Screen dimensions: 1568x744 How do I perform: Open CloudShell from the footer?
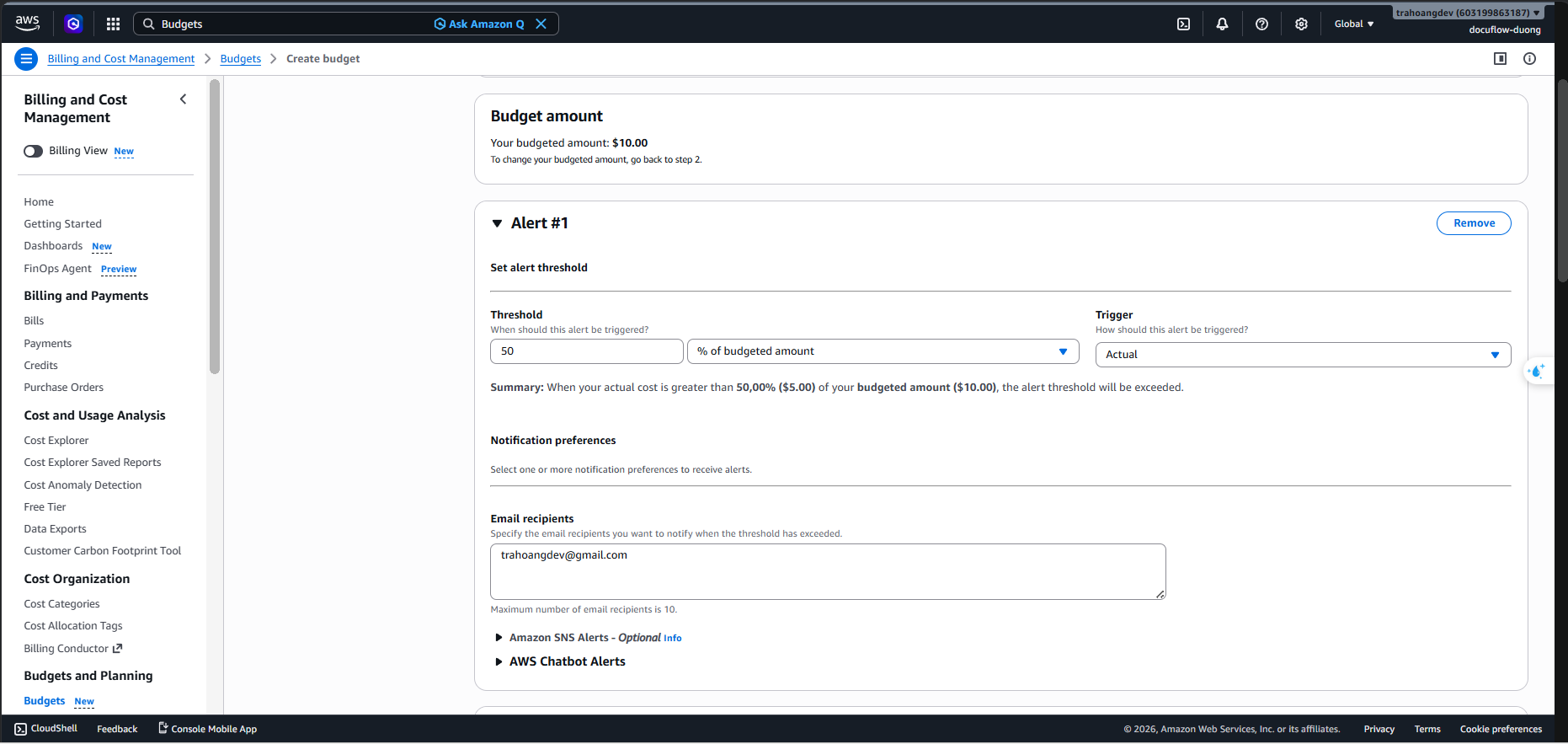[46, 729]
